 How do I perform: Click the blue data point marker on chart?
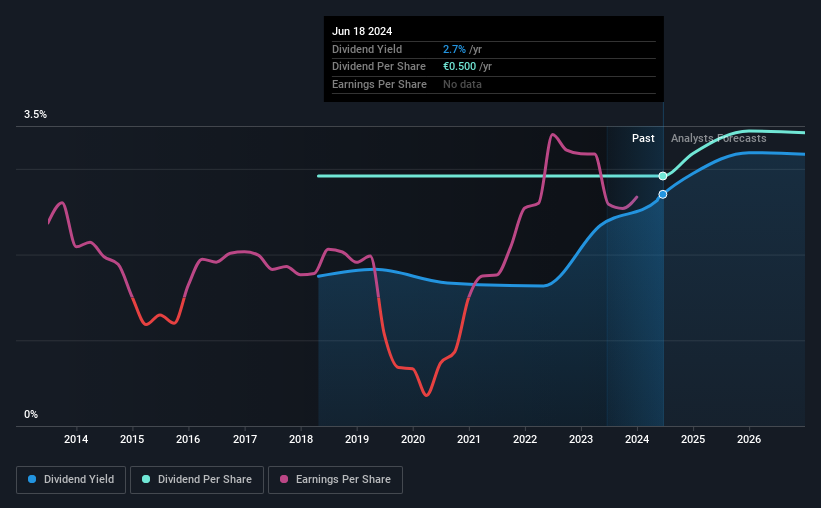tap(663, 194)
